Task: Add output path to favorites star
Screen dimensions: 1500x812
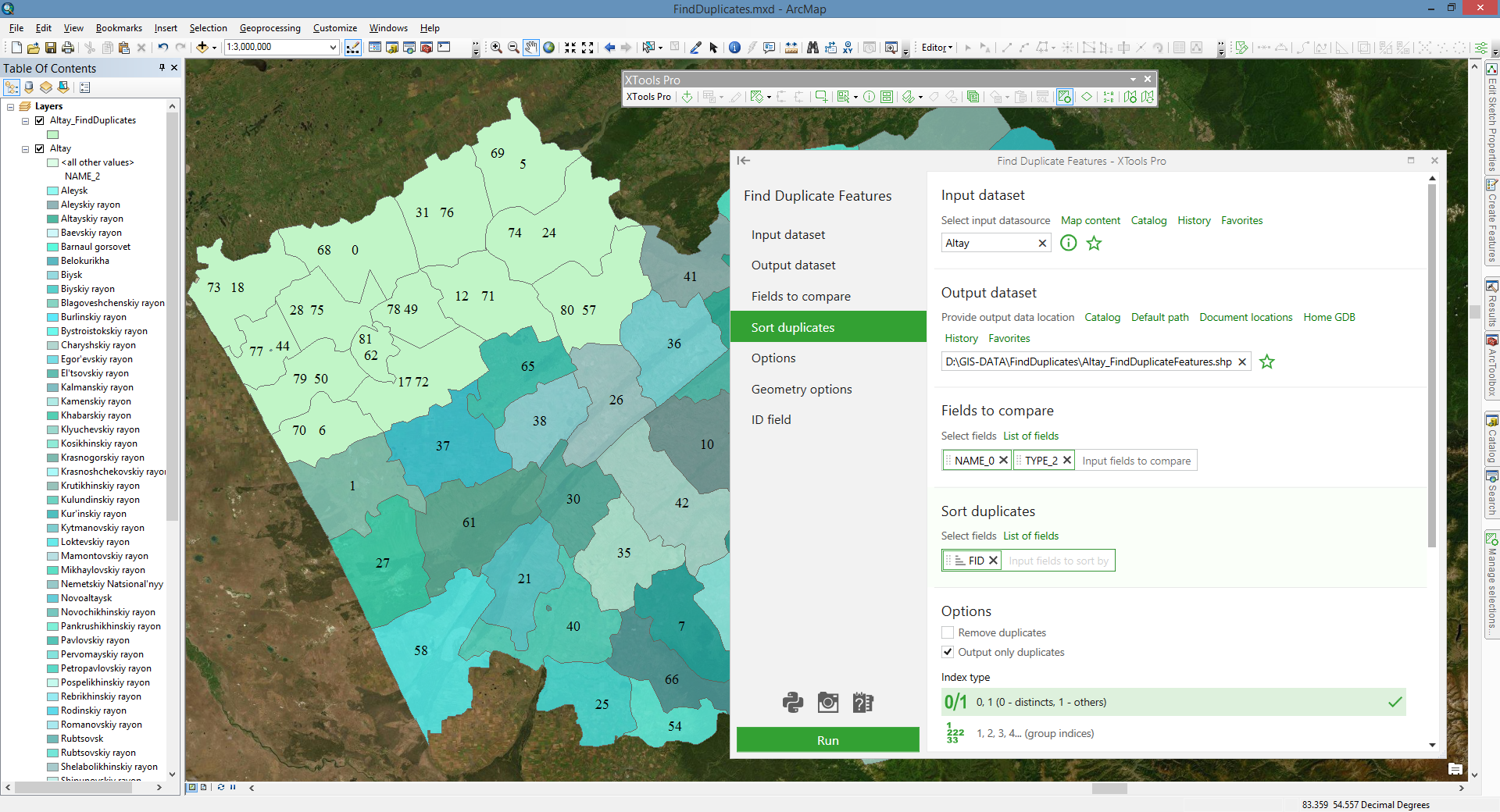Action: [1266, 361]
